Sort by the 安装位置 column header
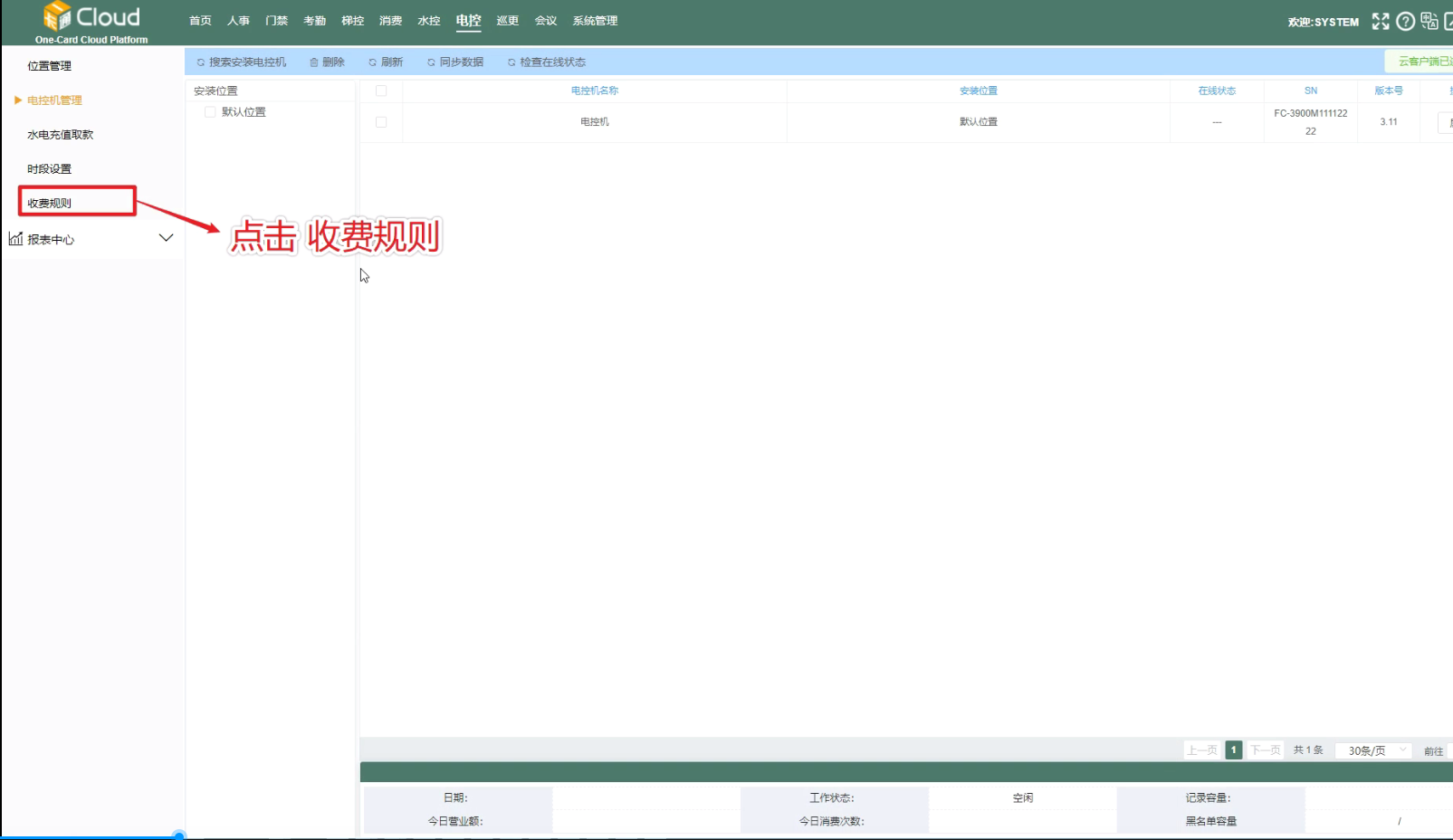1453x840 pixels. (979, 91)
